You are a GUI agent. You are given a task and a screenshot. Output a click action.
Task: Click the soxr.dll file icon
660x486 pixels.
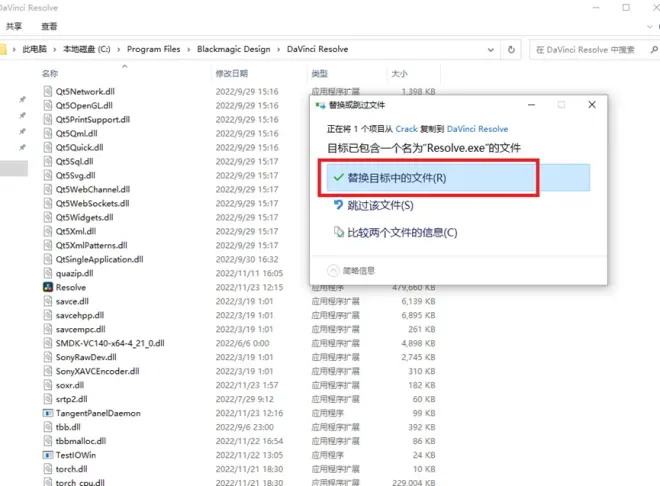tap(48, 385)
